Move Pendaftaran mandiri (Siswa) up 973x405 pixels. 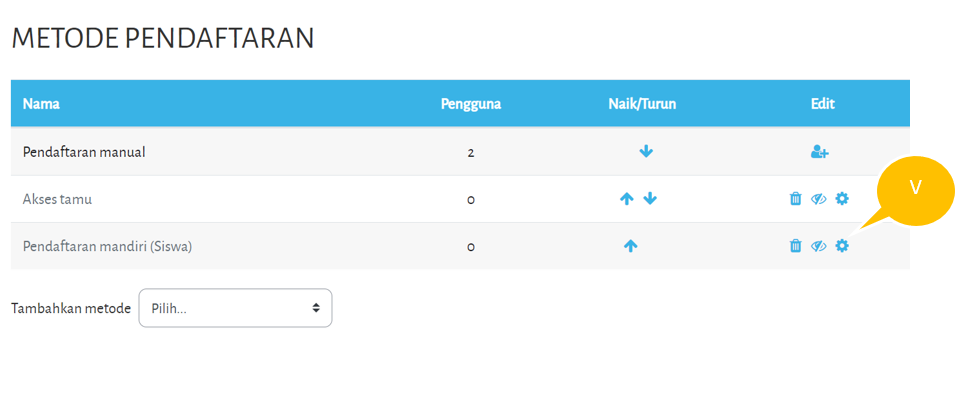point(630,246)
